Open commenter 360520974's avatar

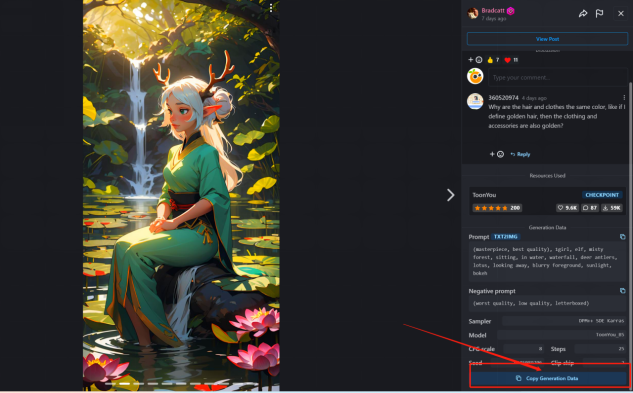[x=475, y=101]
